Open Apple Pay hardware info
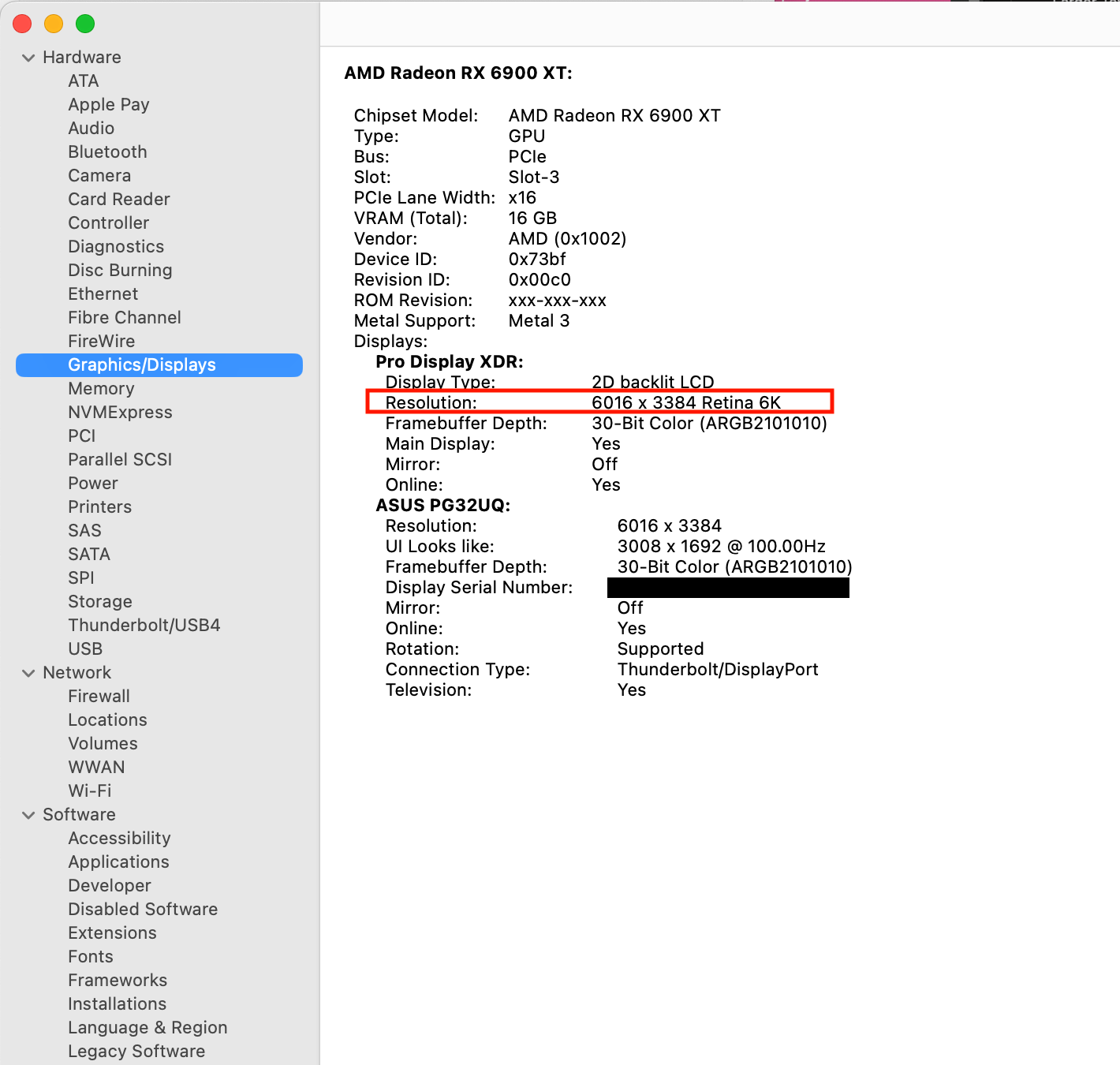This screenshot has width=1120, height=1065. 109,105
